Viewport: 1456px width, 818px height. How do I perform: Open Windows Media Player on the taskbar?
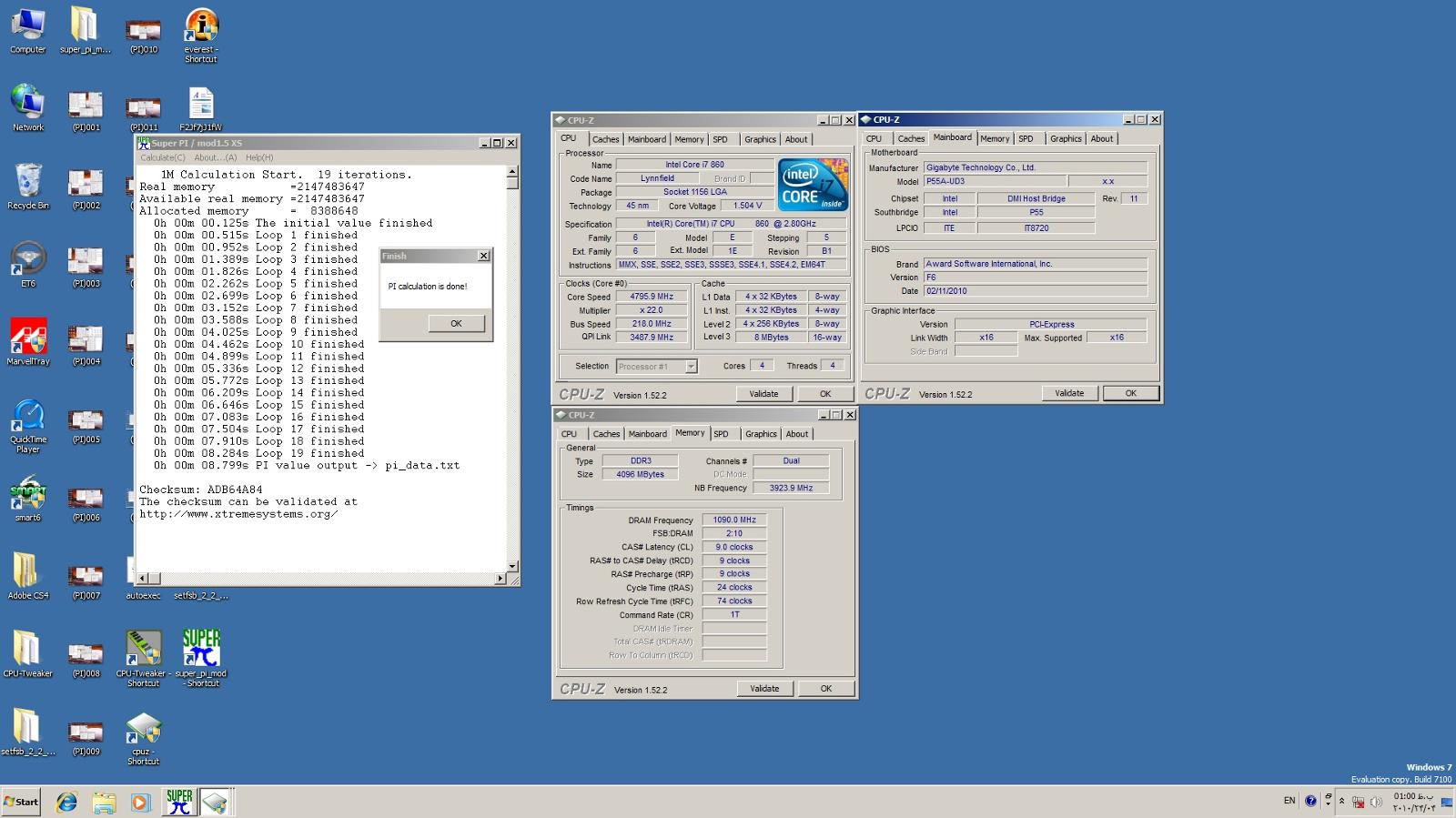140,802
